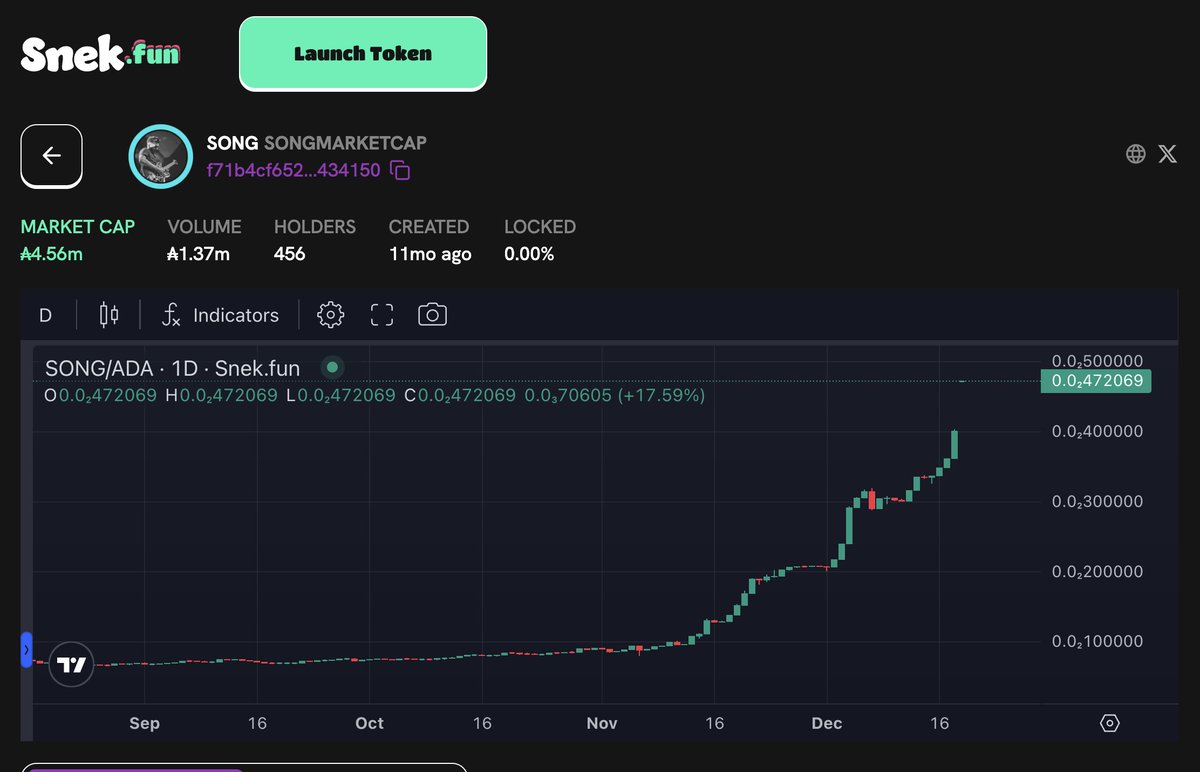Click the MARKET CAP value ₳4.56m
1200x772 pixels.
pyautogui.click(x=52, y=254)
